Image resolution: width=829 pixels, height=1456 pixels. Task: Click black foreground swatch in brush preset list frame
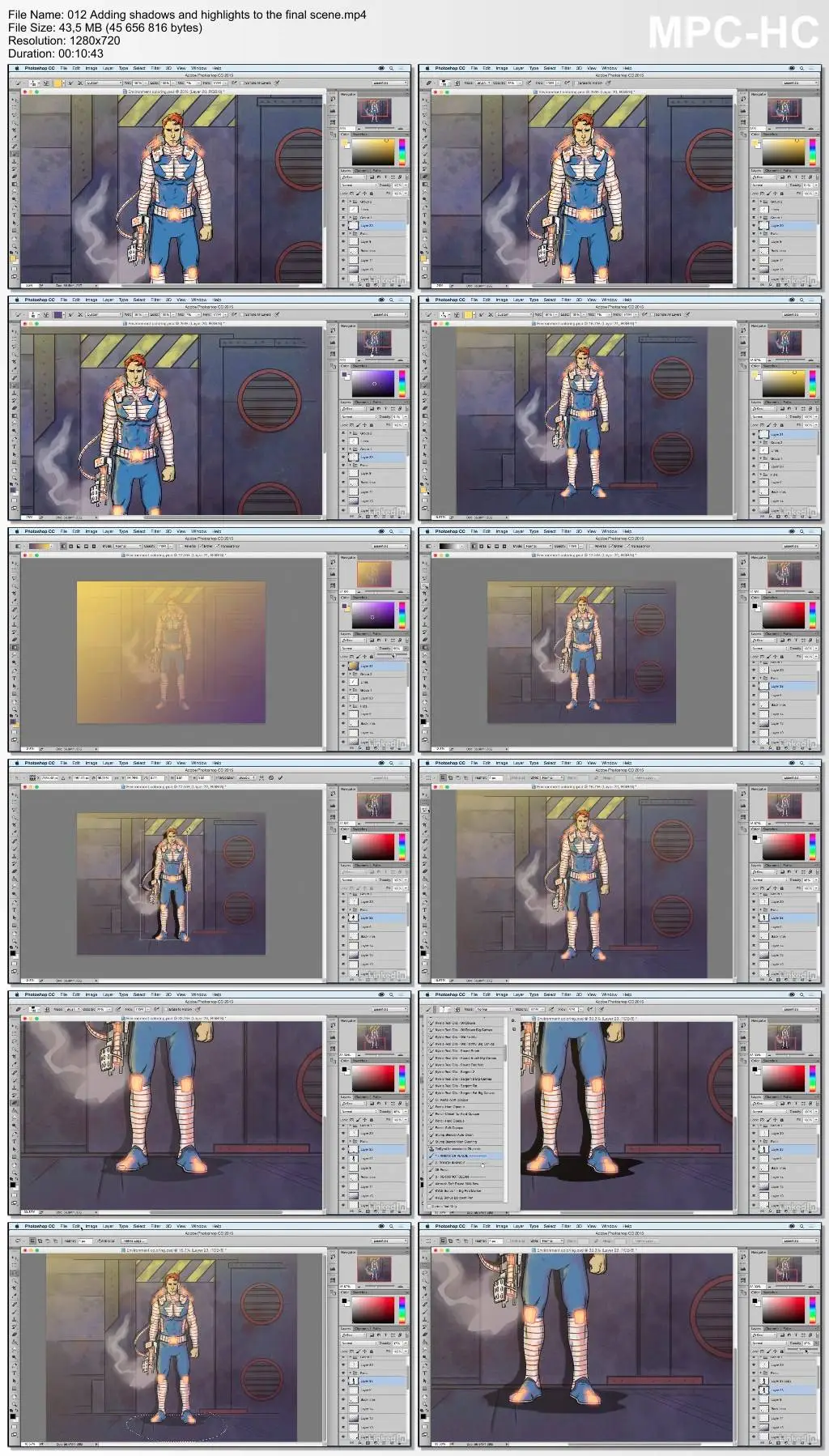click(x=755, y=1069)
